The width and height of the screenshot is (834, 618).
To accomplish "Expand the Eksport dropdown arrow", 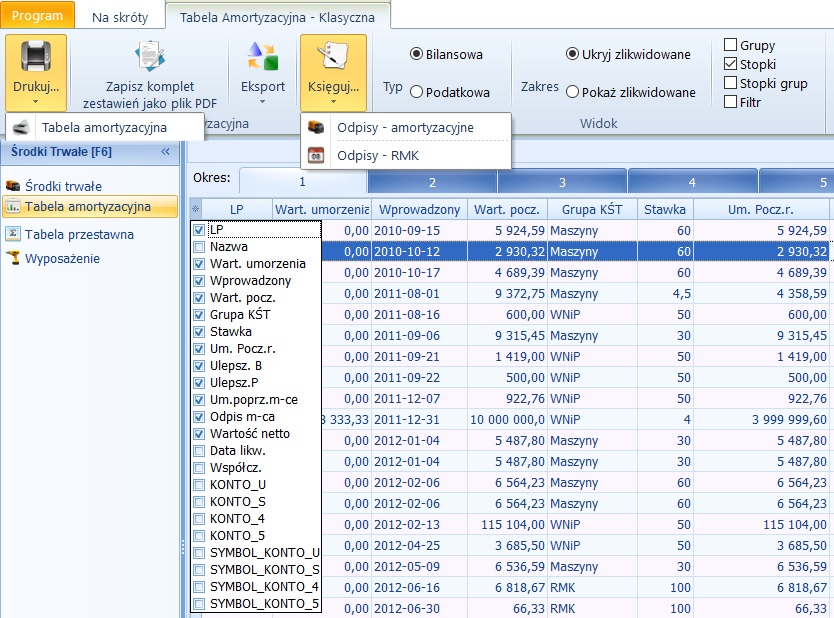I will (263, 101).
